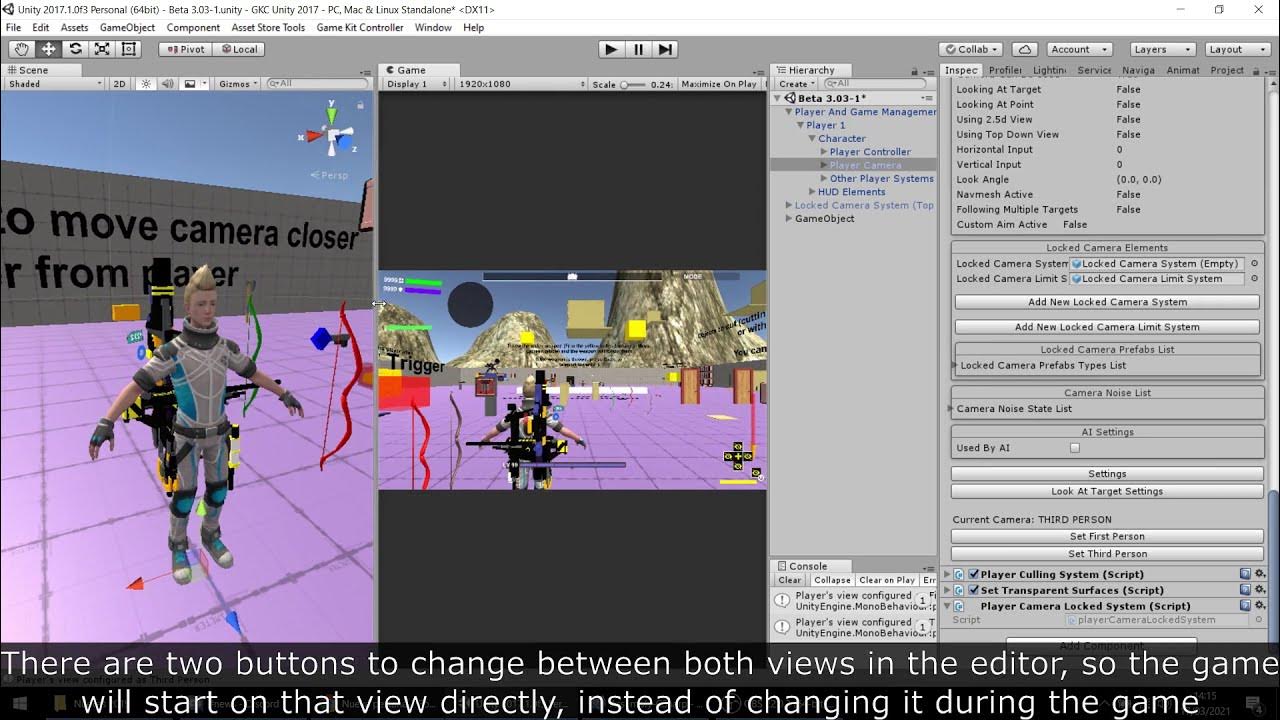Switch to the Animation tab

point(1183,70)
